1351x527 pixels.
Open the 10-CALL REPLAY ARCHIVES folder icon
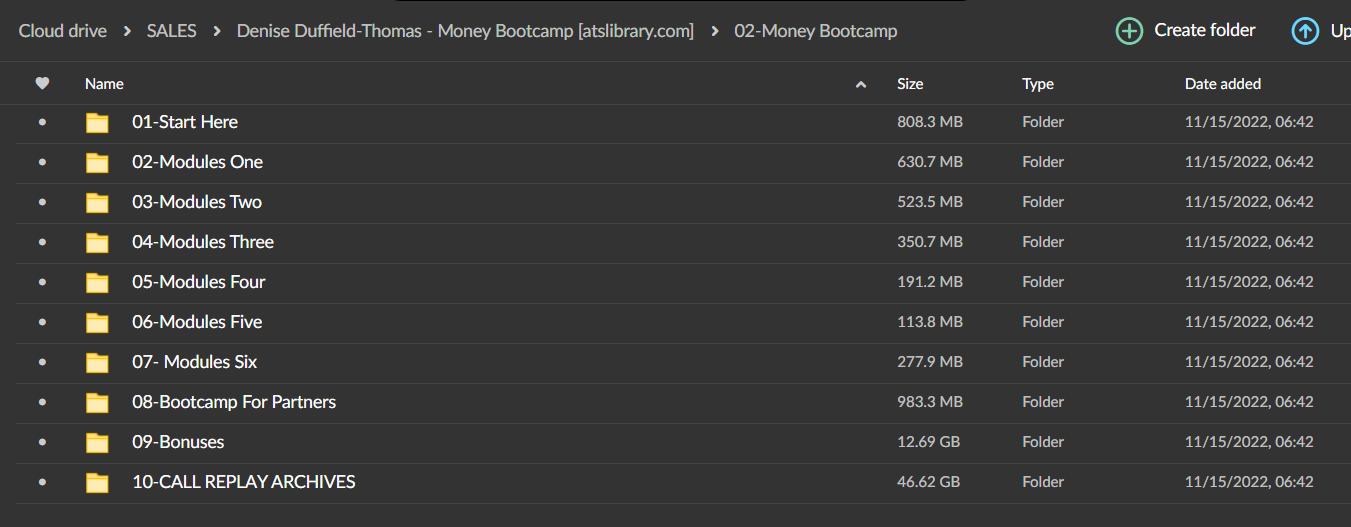pos(97,483)
